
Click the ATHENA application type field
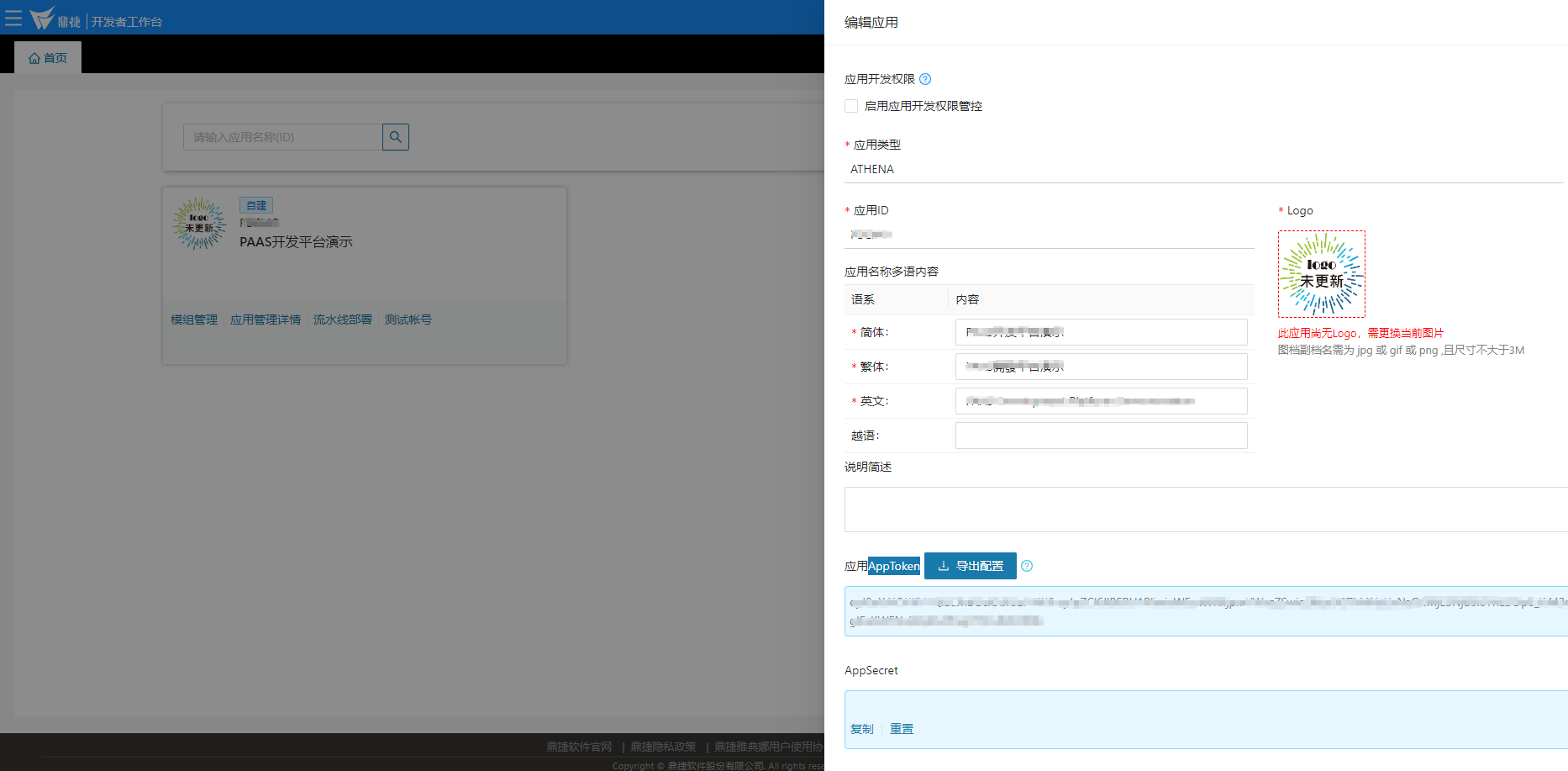point(1203,169)
